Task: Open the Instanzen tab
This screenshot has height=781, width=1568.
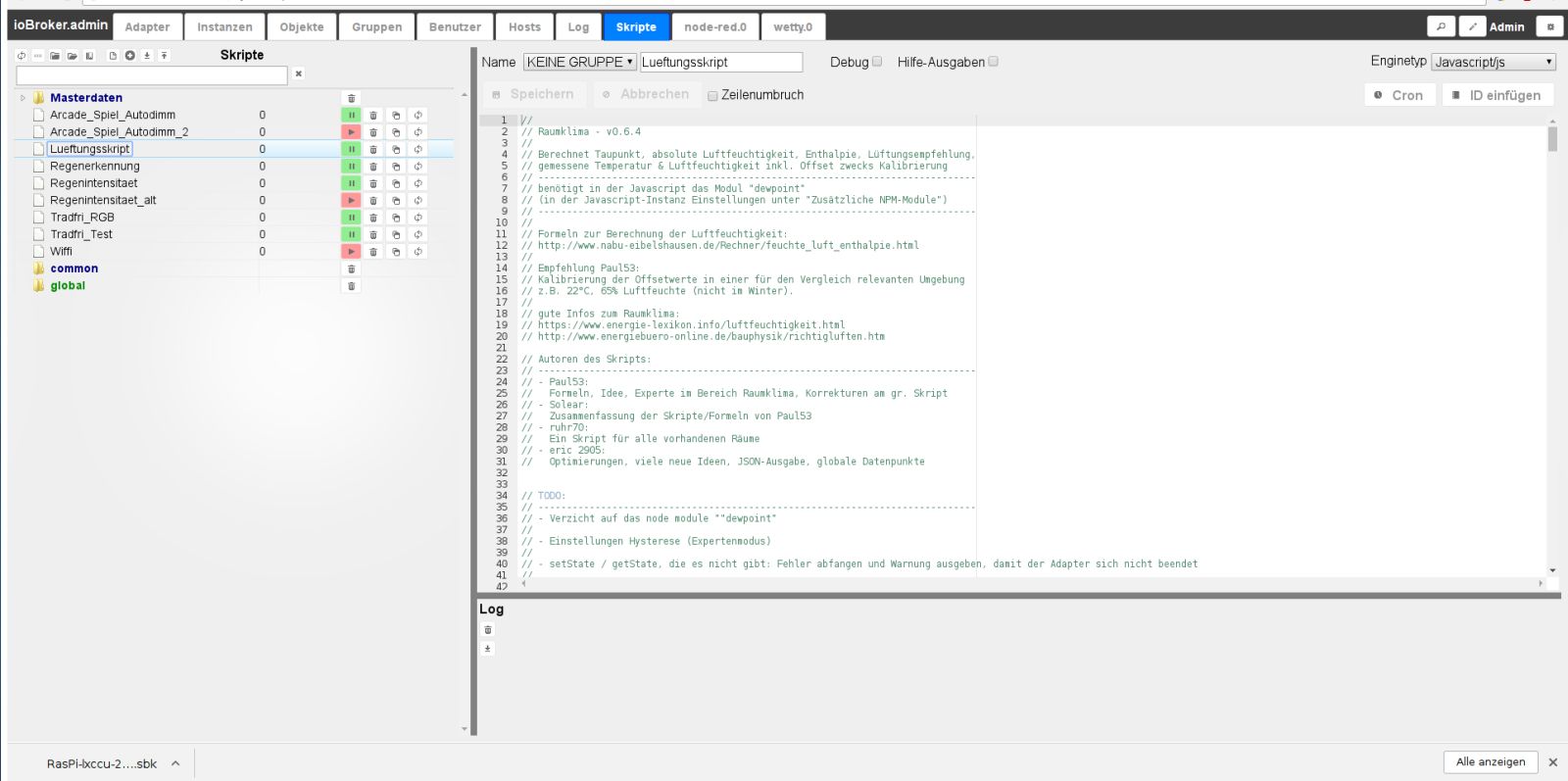Action: click(x=224, y=27)
